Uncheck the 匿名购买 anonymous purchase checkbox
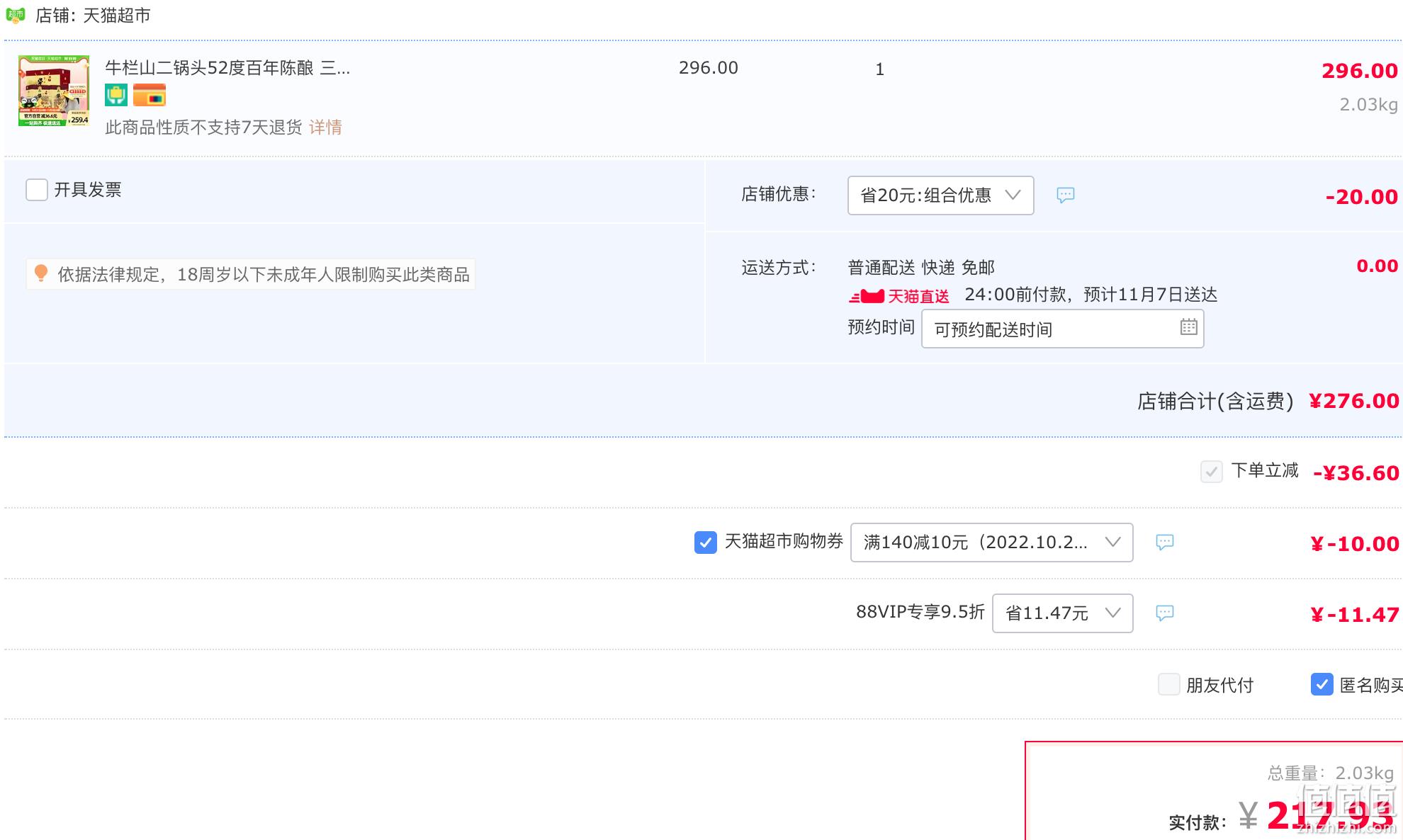Image resolution: width=1403 pixels, height=840 pixels. click(1322, 685)
